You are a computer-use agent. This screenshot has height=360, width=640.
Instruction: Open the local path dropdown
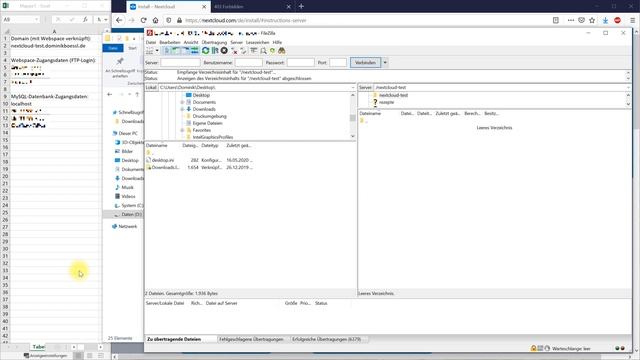coord(353,87)
